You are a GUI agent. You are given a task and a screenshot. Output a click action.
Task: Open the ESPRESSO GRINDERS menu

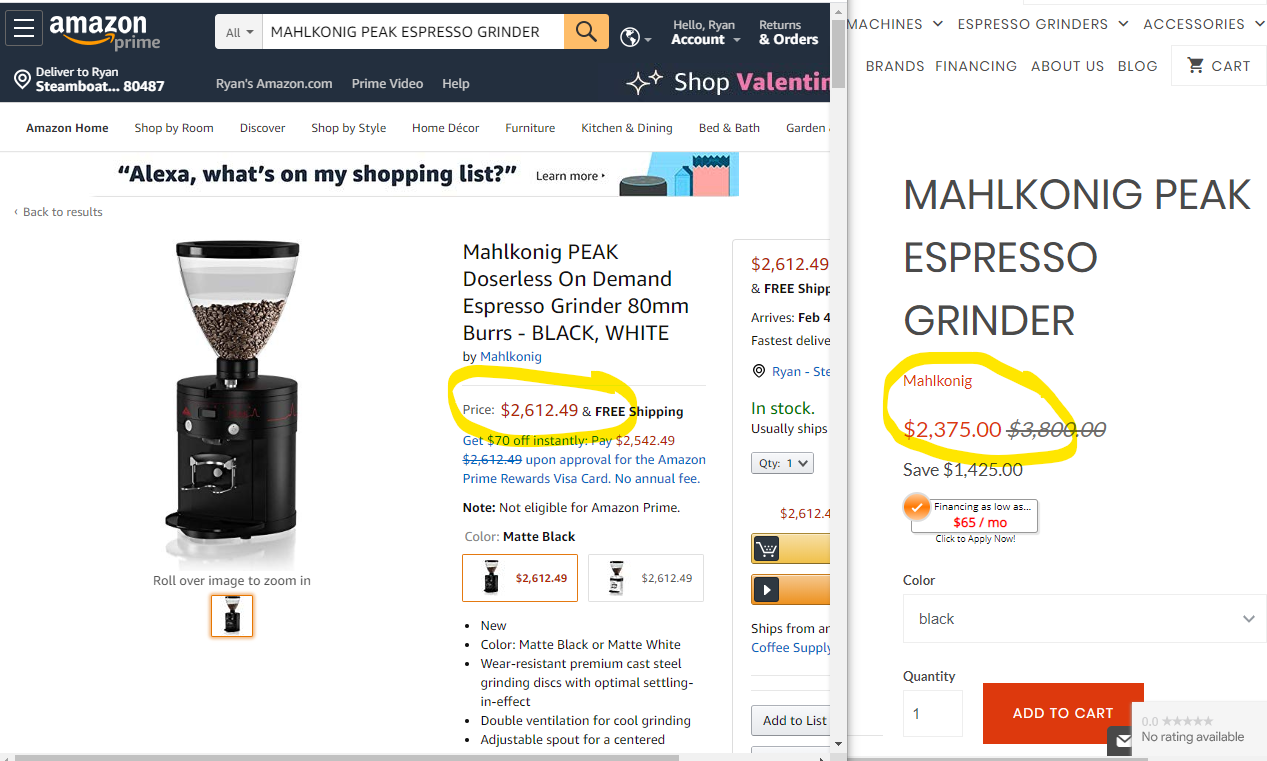[1043, 24]
